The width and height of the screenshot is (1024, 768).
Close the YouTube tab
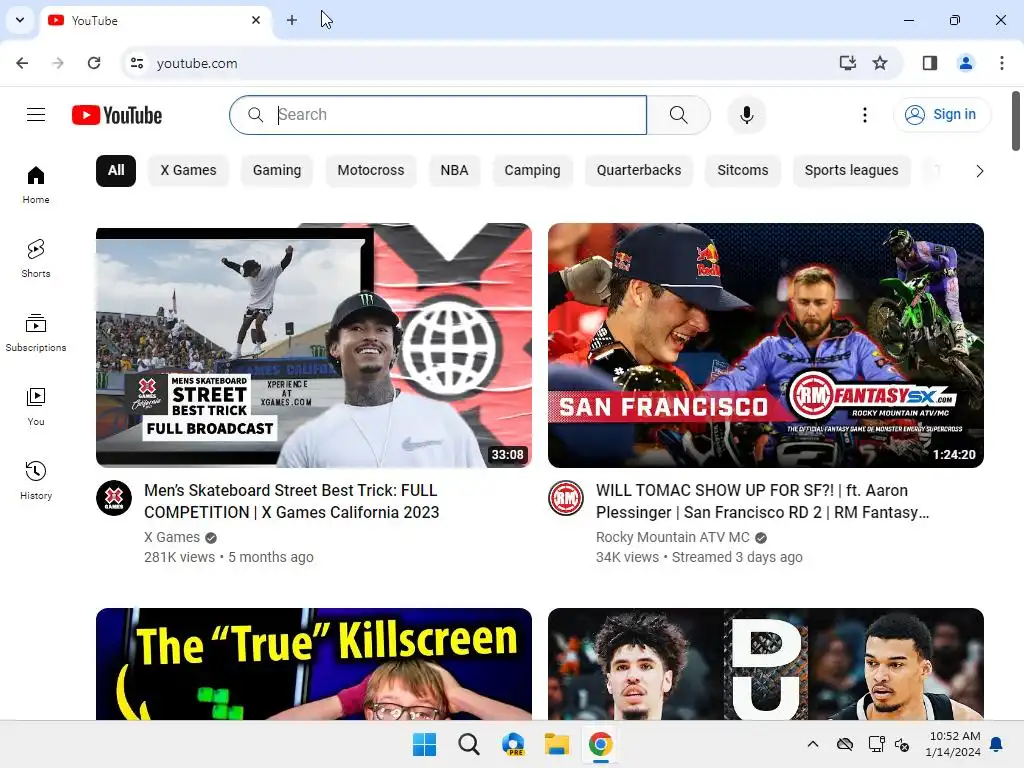[x=256, y=20]
